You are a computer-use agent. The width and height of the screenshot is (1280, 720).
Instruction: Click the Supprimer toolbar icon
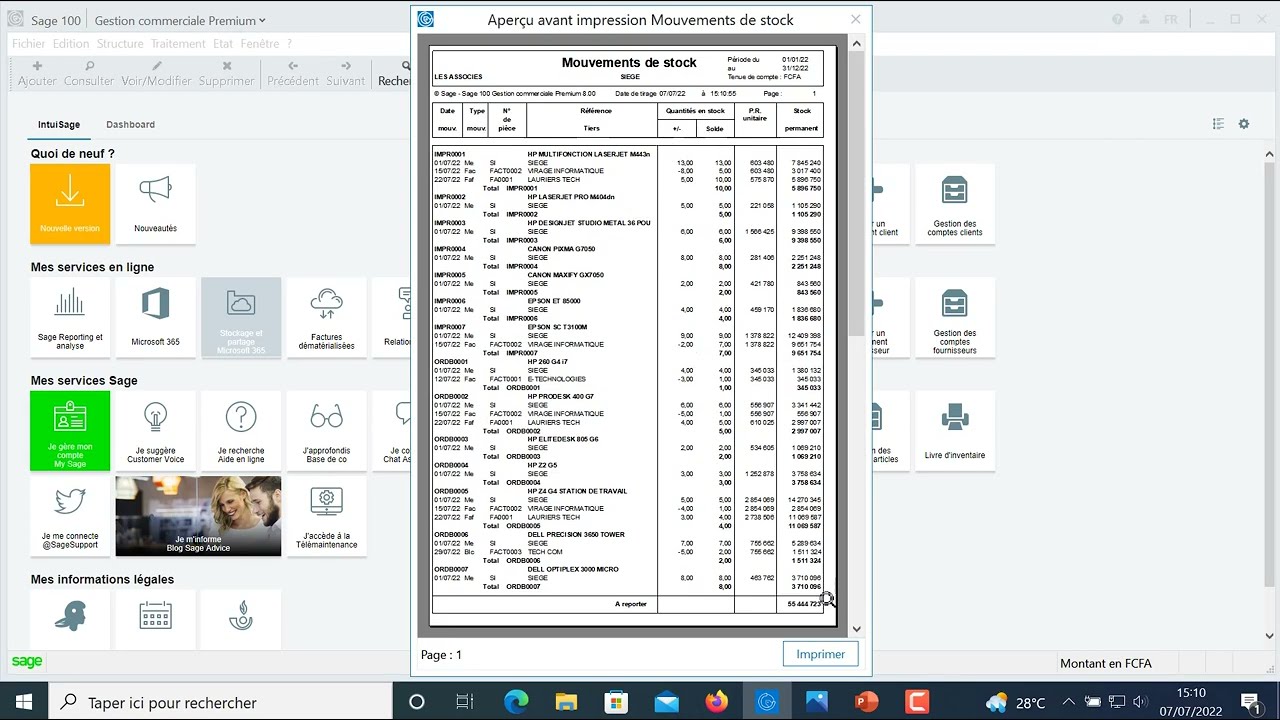tap(227, 73)
